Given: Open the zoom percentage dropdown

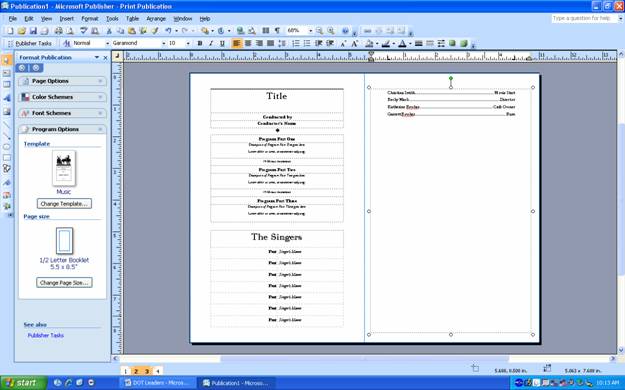Looking at the screenshot, I should [x=311, y=31].
